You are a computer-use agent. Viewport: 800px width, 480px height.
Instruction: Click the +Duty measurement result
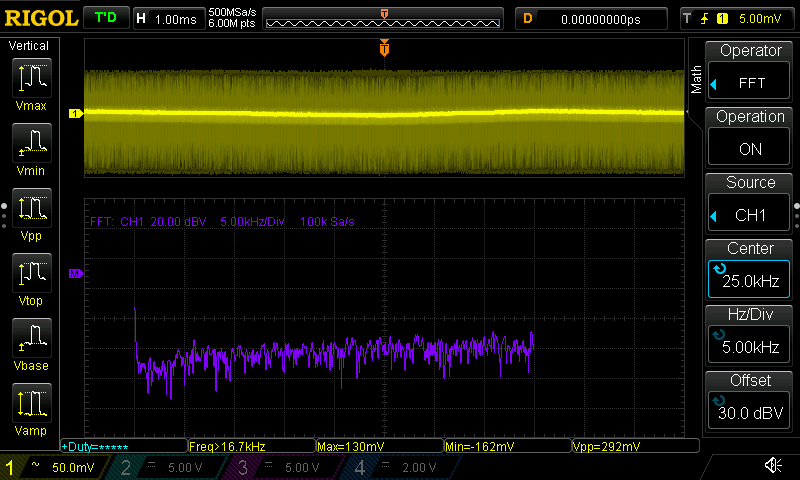tap(124, 446)
